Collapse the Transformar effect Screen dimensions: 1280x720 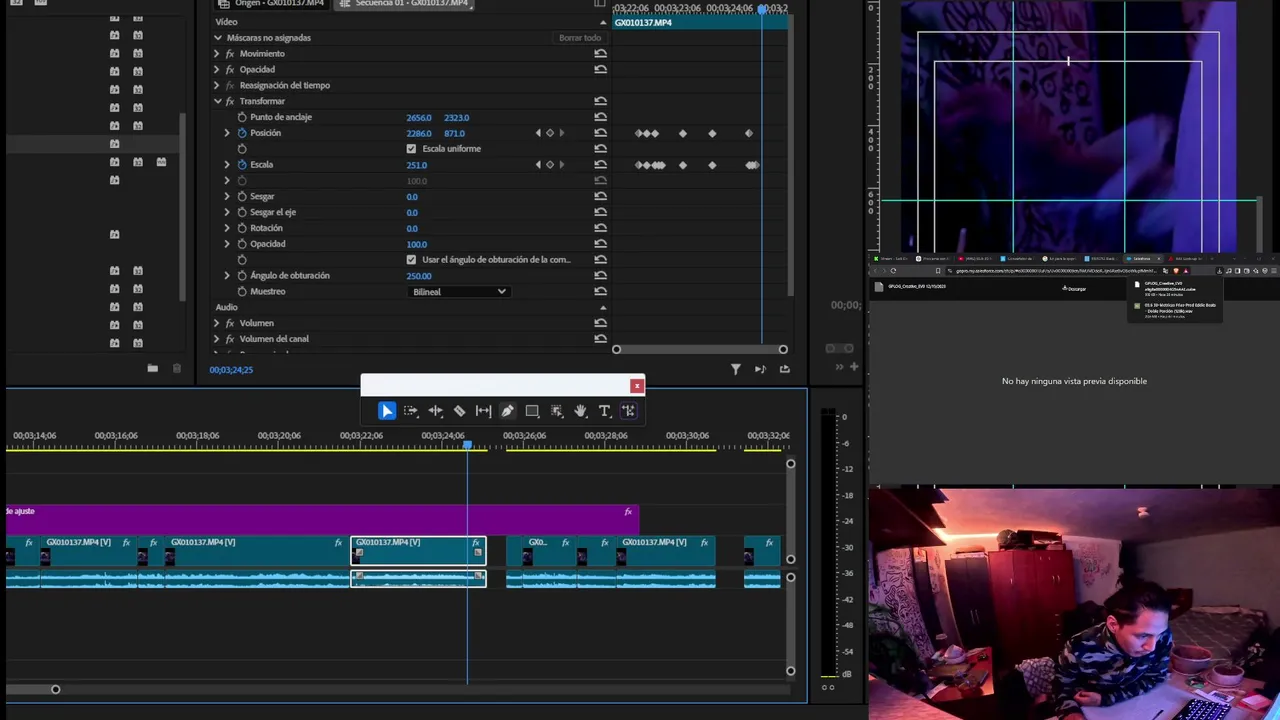pos(217,101)
